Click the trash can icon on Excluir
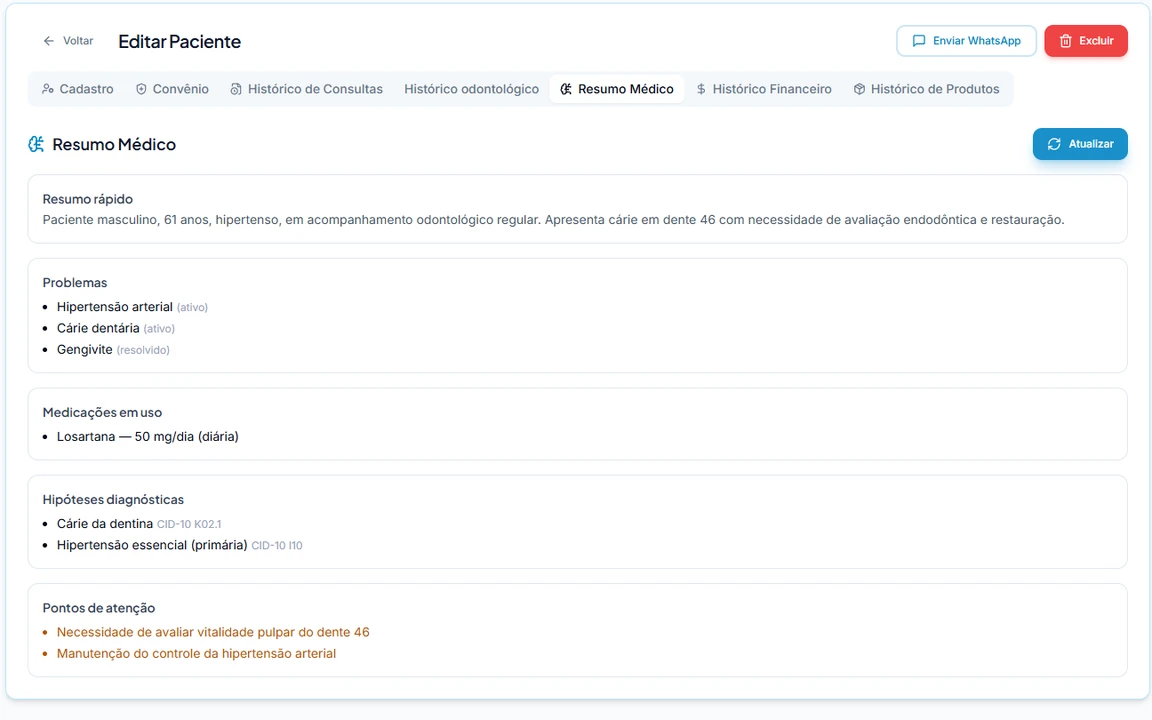This screenshot has height=720, width=1152. 1065,41
